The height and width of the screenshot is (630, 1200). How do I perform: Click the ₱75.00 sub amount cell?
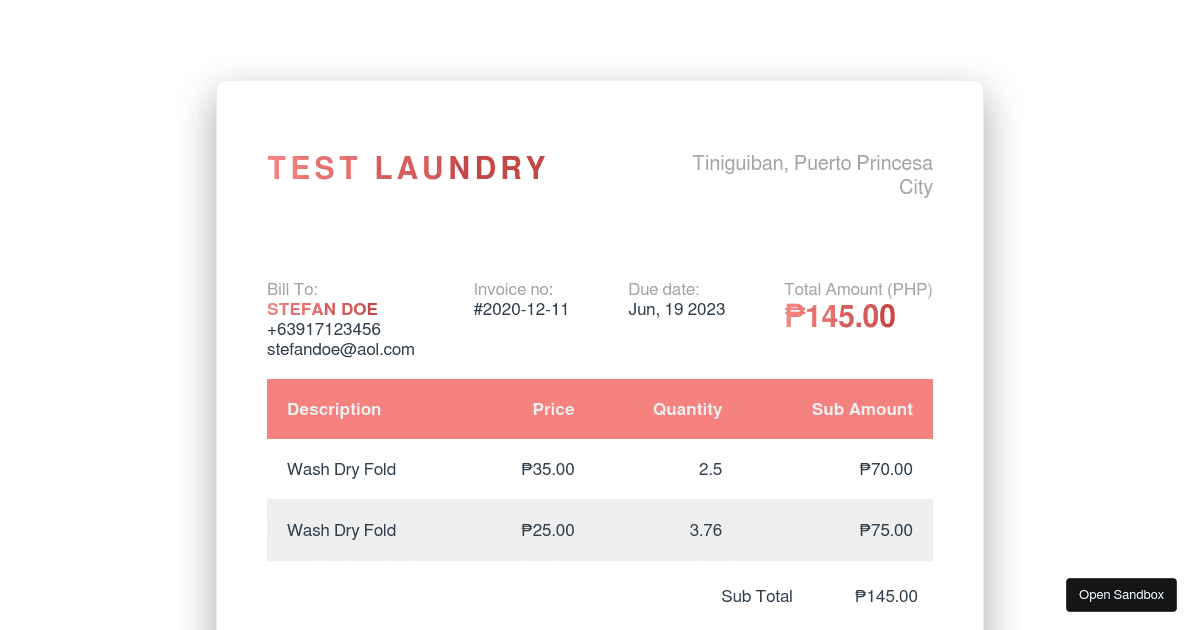886,530
